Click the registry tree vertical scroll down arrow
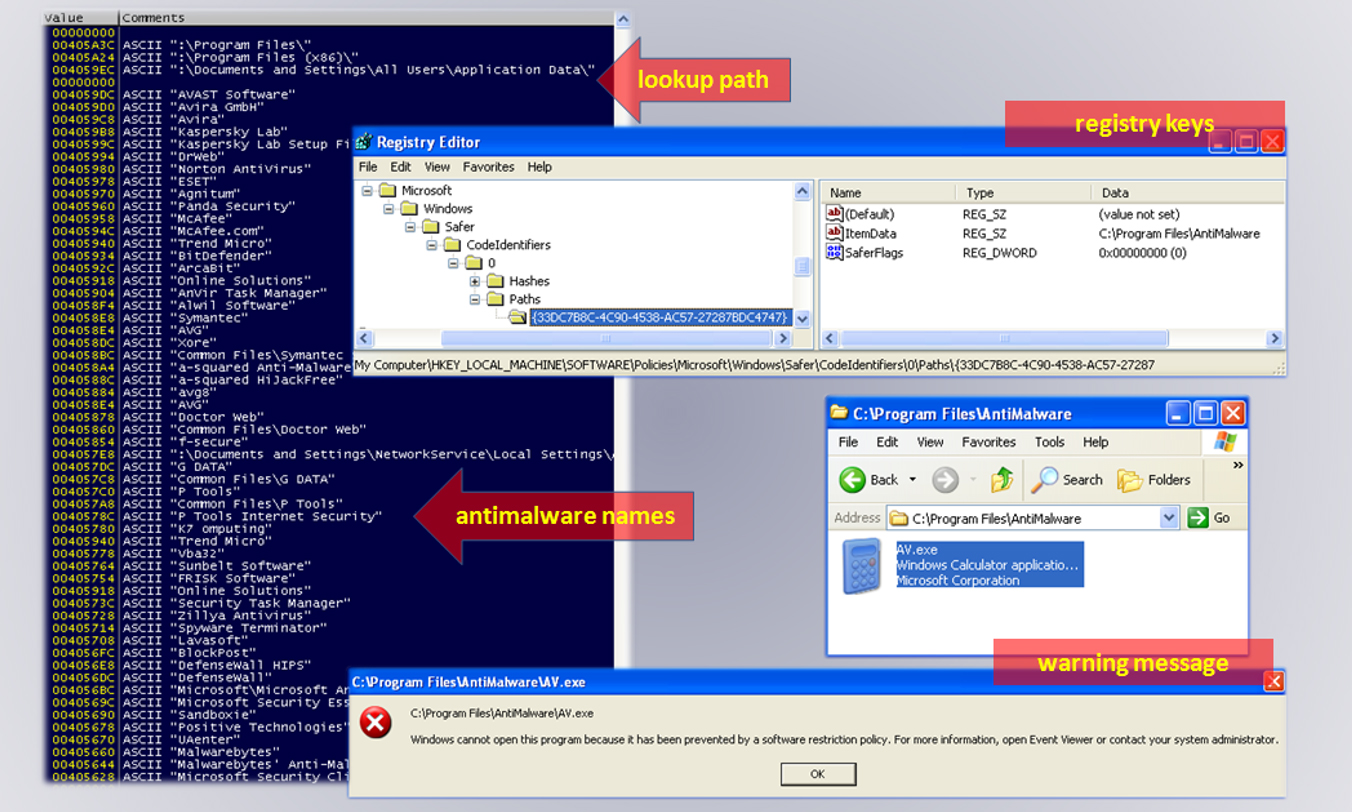The height and width of the screenshot is (812, 1352). 802,319
